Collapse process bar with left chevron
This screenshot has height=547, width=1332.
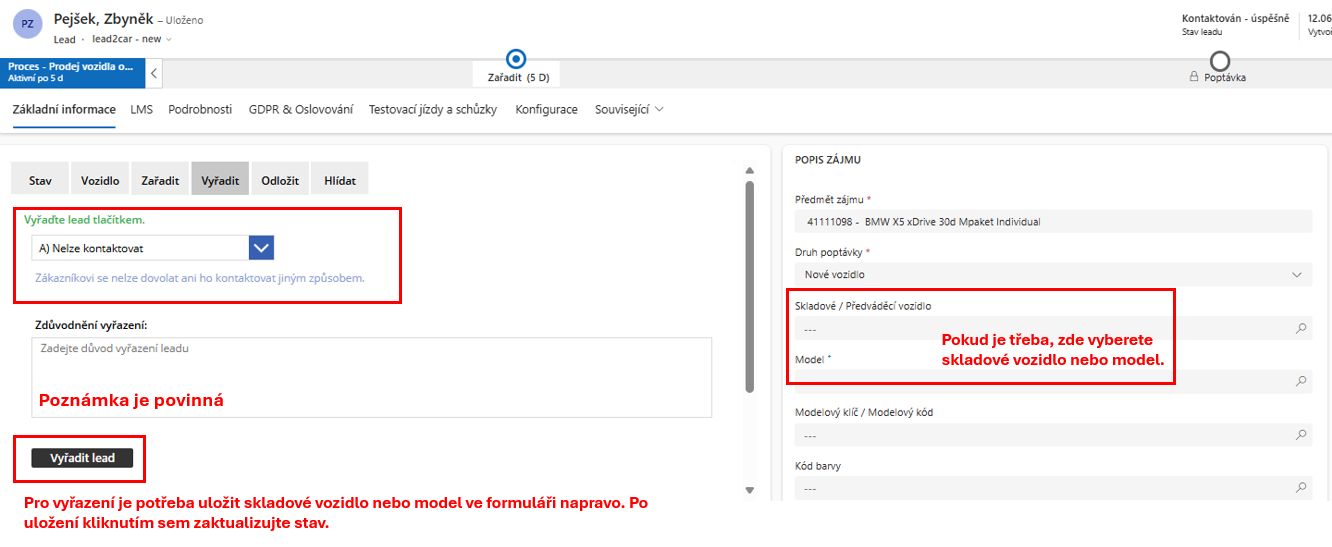point(154,73)
